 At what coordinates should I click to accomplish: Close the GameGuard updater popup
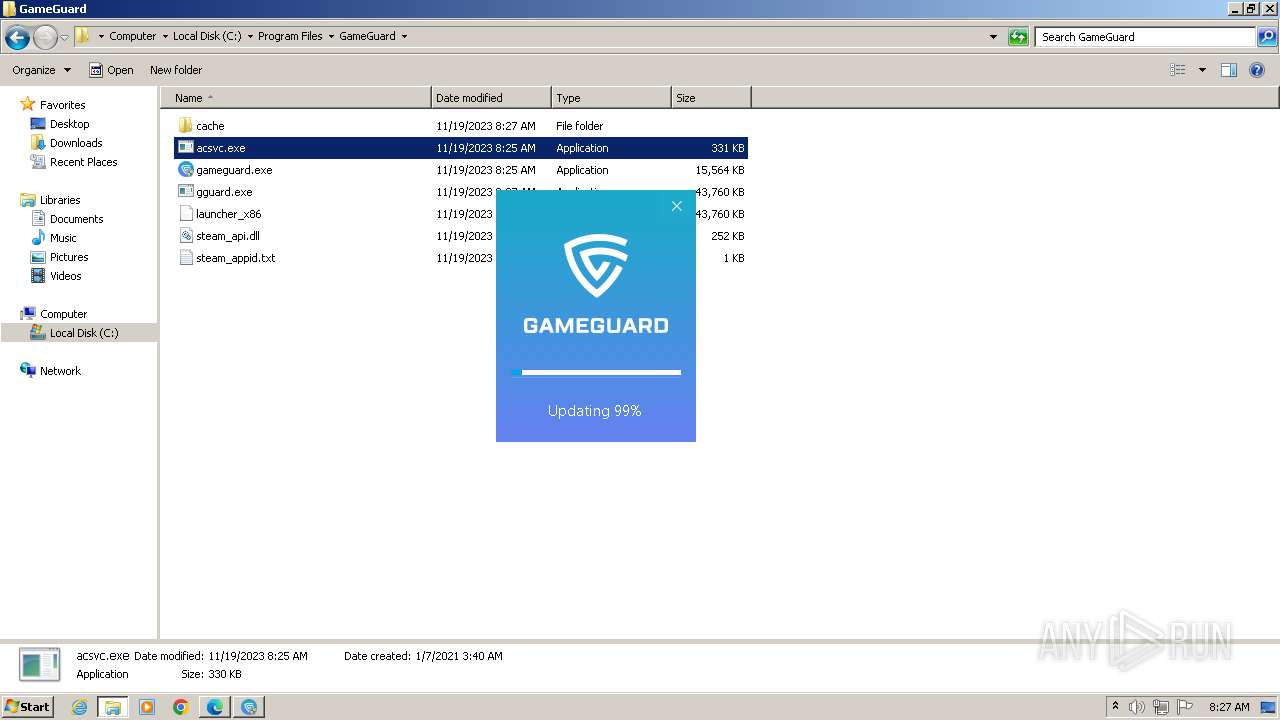point(676,206)
